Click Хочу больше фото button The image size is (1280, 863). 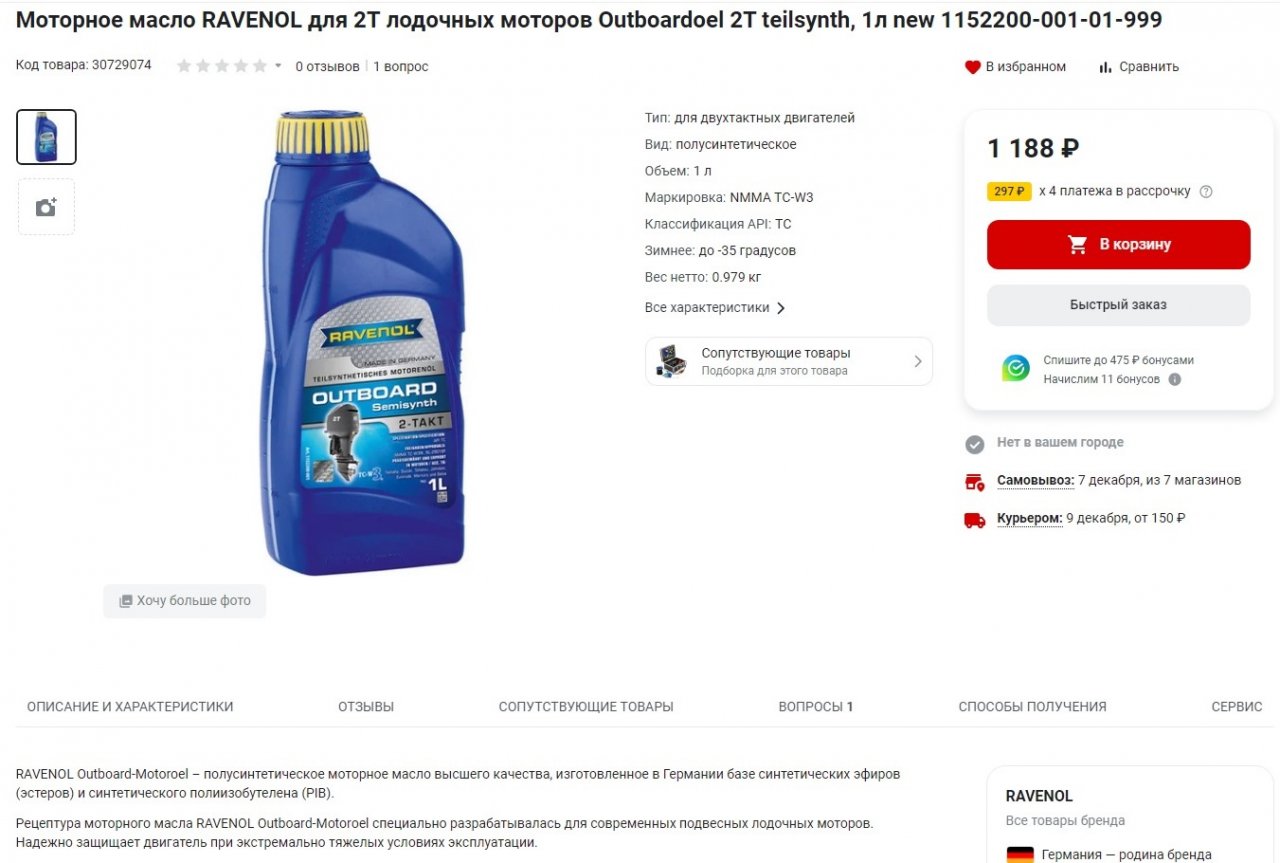click(x=185, y=601)
